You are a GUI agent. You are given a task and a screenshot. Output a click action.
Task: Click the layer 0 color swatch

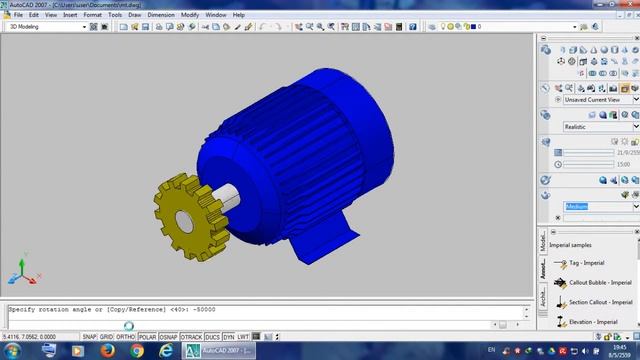point(473,27)
